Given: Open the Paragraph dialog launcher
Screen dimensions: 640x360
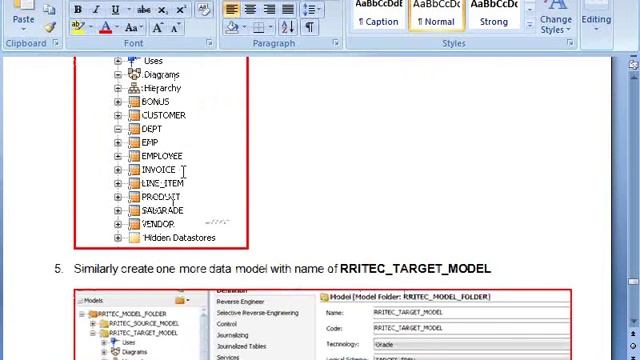Looking at the screenshot, I should point(336,43).
